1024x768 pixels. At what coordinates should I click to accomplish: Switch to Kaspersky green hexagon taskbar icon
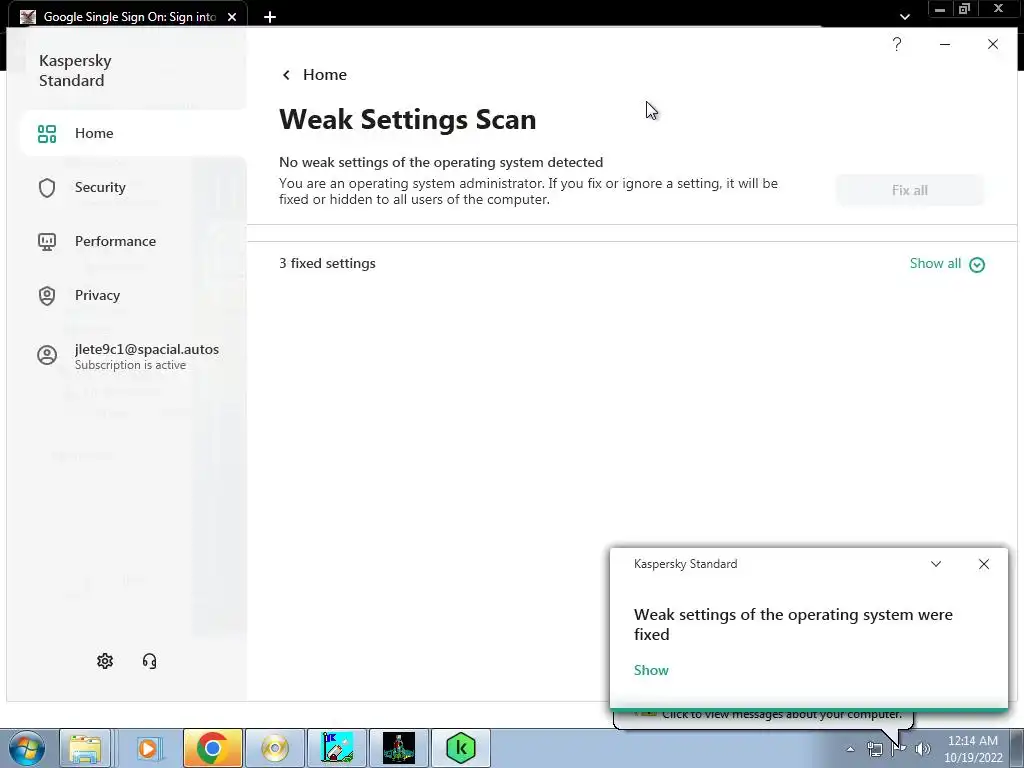tap(461, 748)
